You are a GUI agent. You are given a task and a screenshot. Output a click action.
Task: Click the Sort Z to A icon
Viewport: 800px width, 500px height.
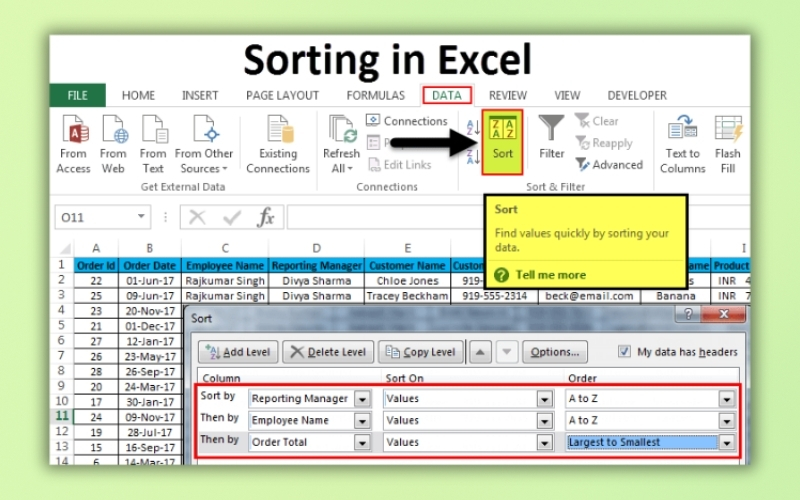[x=473, y=156]
